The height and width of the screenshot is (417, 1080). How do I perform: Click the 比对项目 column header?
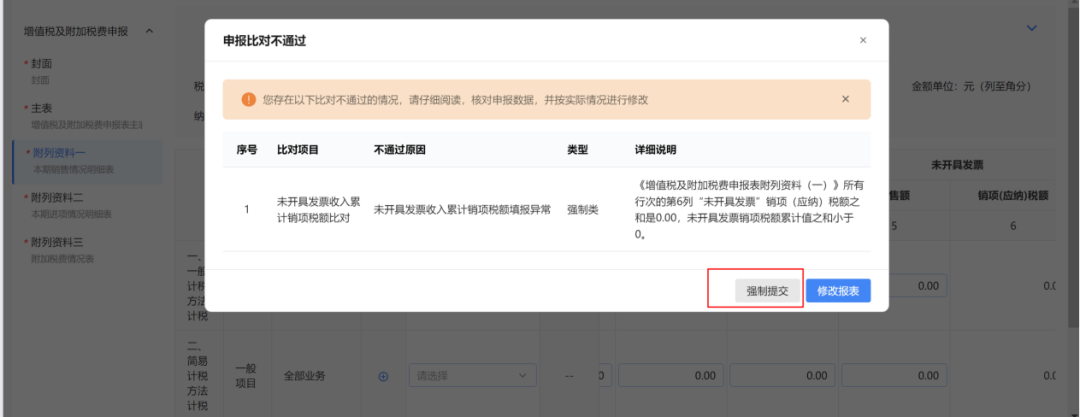tap(298, 150)
